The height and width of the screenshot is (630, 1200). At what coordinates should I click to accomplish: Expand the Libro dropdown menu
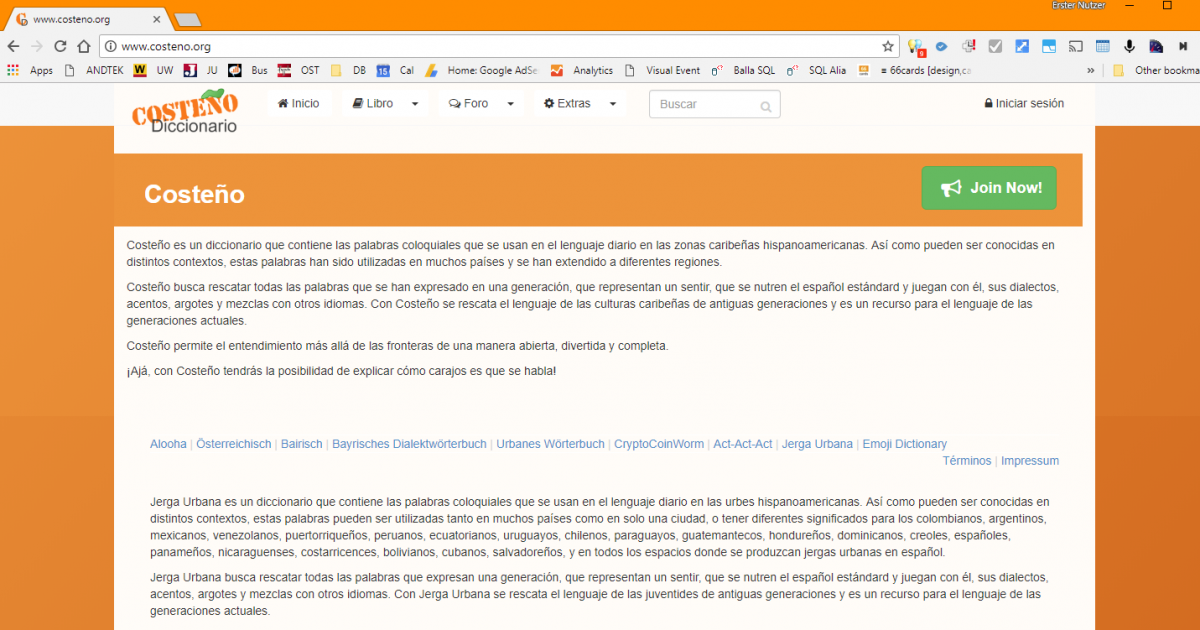click(384, 103)
